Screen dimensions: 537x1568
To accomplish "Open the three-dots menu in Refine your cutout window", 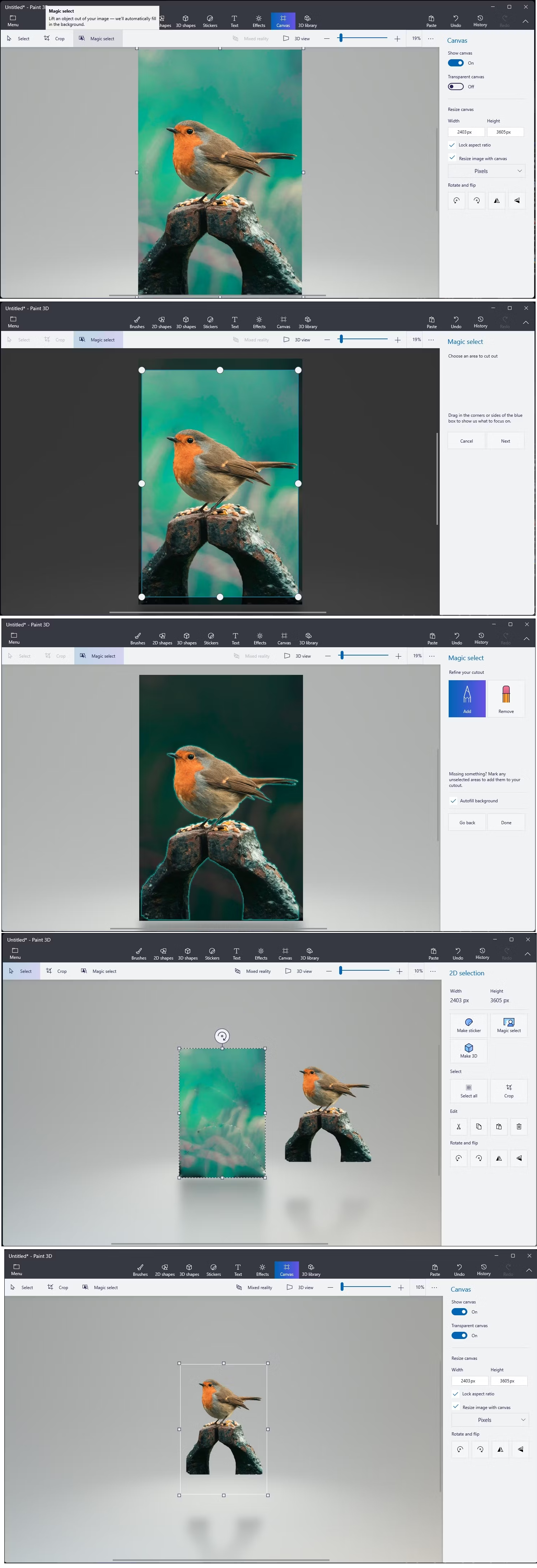I will tap(432, 655).
